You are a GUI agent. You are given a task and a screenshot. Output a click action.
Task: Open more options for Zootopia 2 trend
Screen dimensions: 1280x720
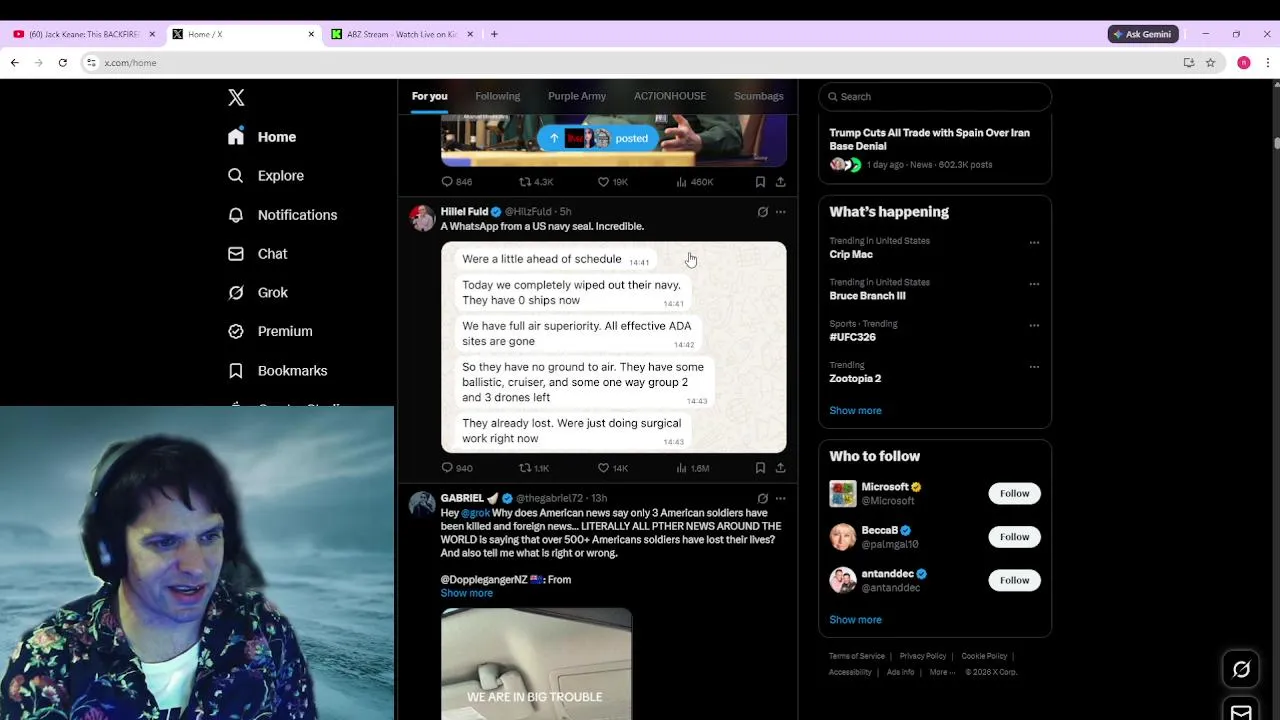coord(1034,367)
